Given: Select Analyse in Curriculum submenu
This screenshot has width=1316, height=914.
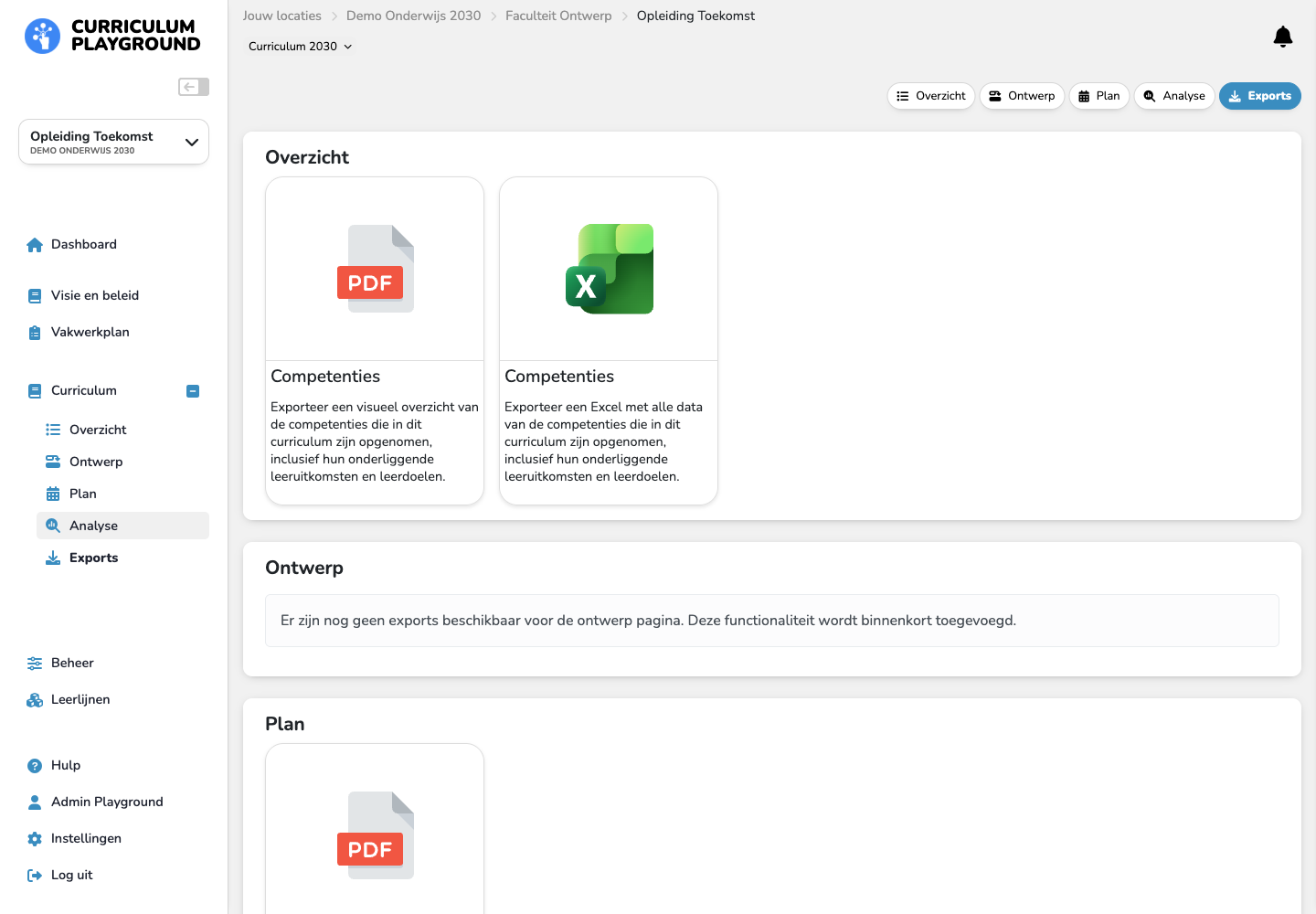Looking at the screenshot, I should tap(122, 526).
